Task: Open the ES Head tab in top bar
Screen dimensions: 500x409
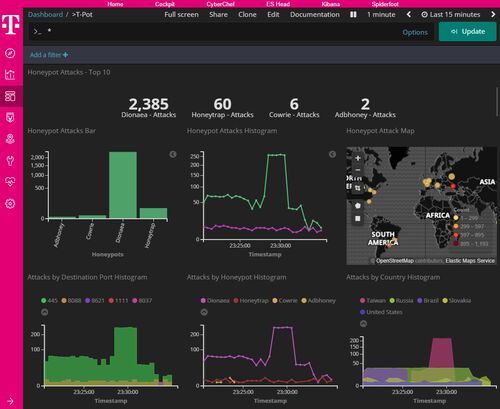Action: click(x=278, y=4)
